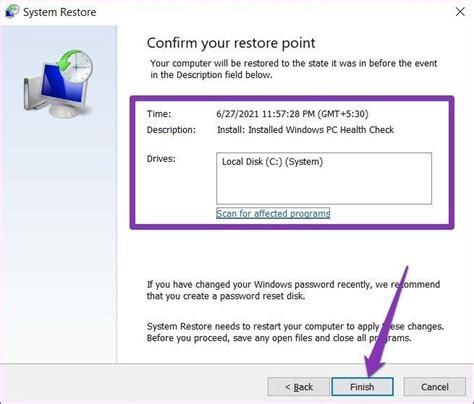Click the Drives label
Viewport: 474px width, 404px height.
coord(161,159)
